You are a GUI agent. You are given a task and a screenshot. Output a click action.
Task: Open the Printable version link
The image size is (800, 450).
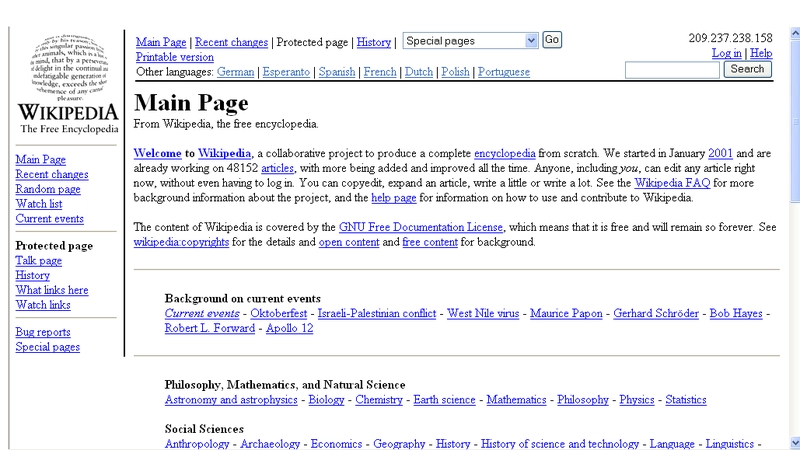coord(174,57)
